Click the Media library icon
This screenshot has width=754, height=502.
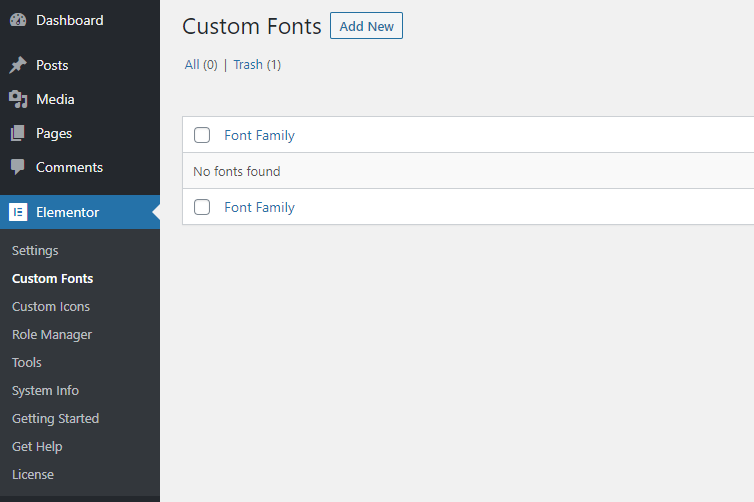pos(18,99)
